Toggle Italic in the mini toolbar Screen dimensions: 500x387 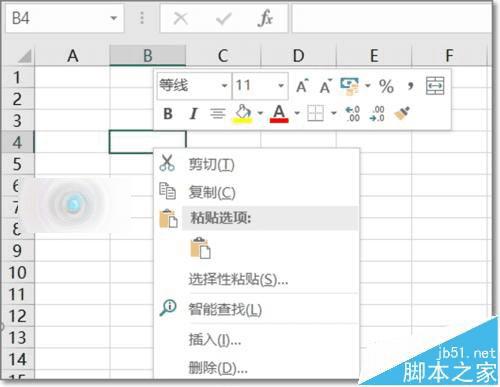(x=193, y=114)
